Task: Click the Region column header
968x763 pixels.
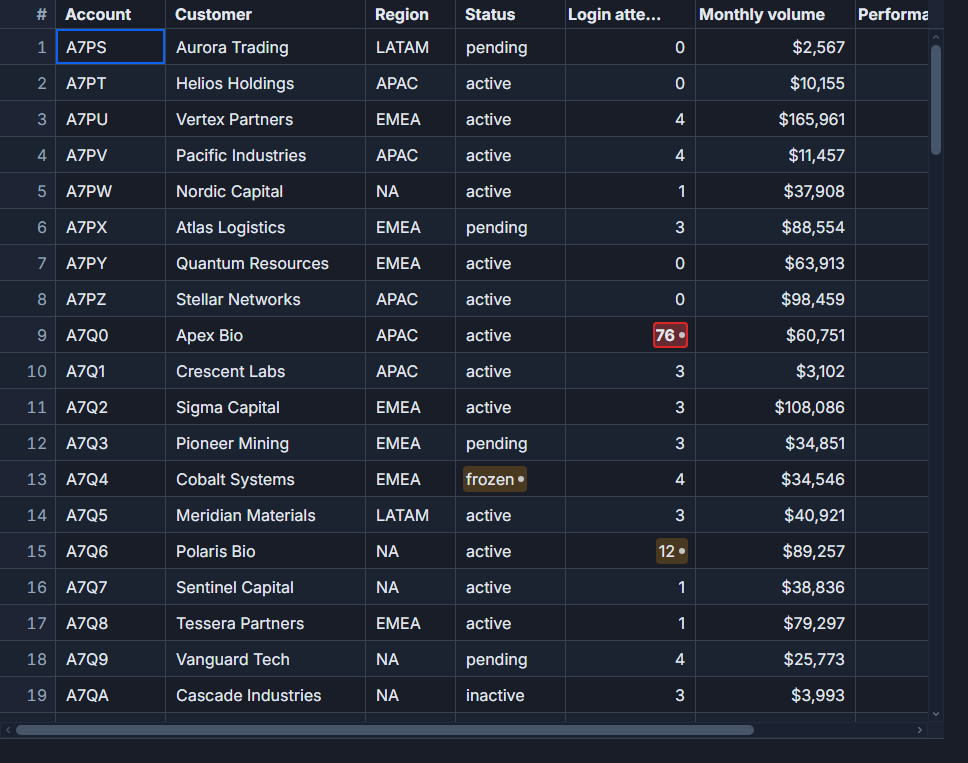Action: click(x=411, y=14)
